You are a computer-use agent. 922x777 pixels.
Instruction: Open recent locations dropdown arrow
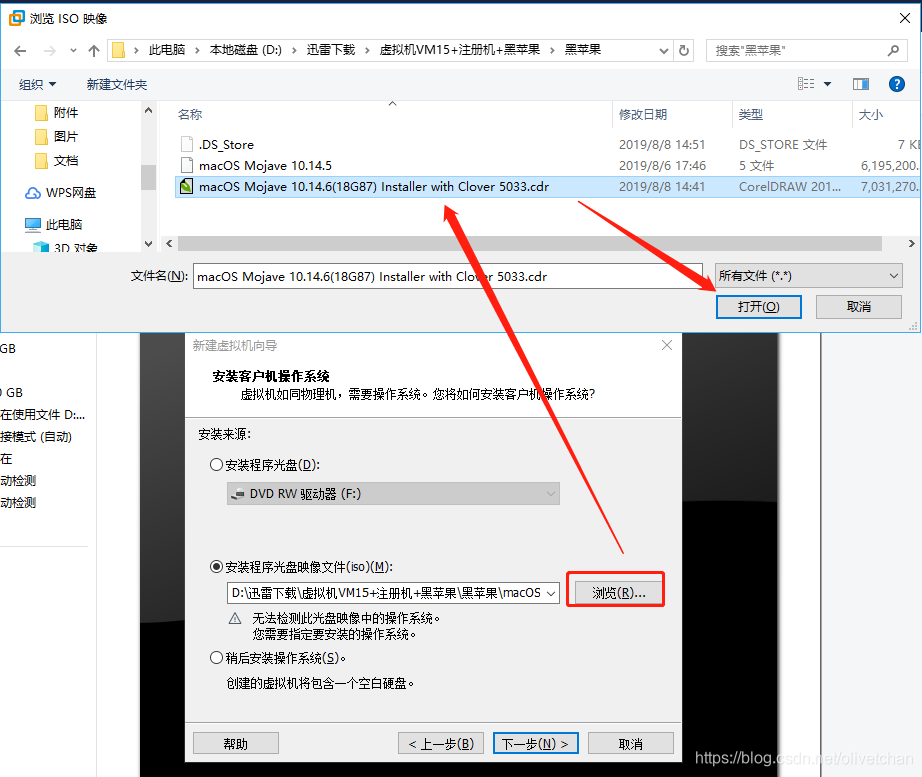(73, 51)
